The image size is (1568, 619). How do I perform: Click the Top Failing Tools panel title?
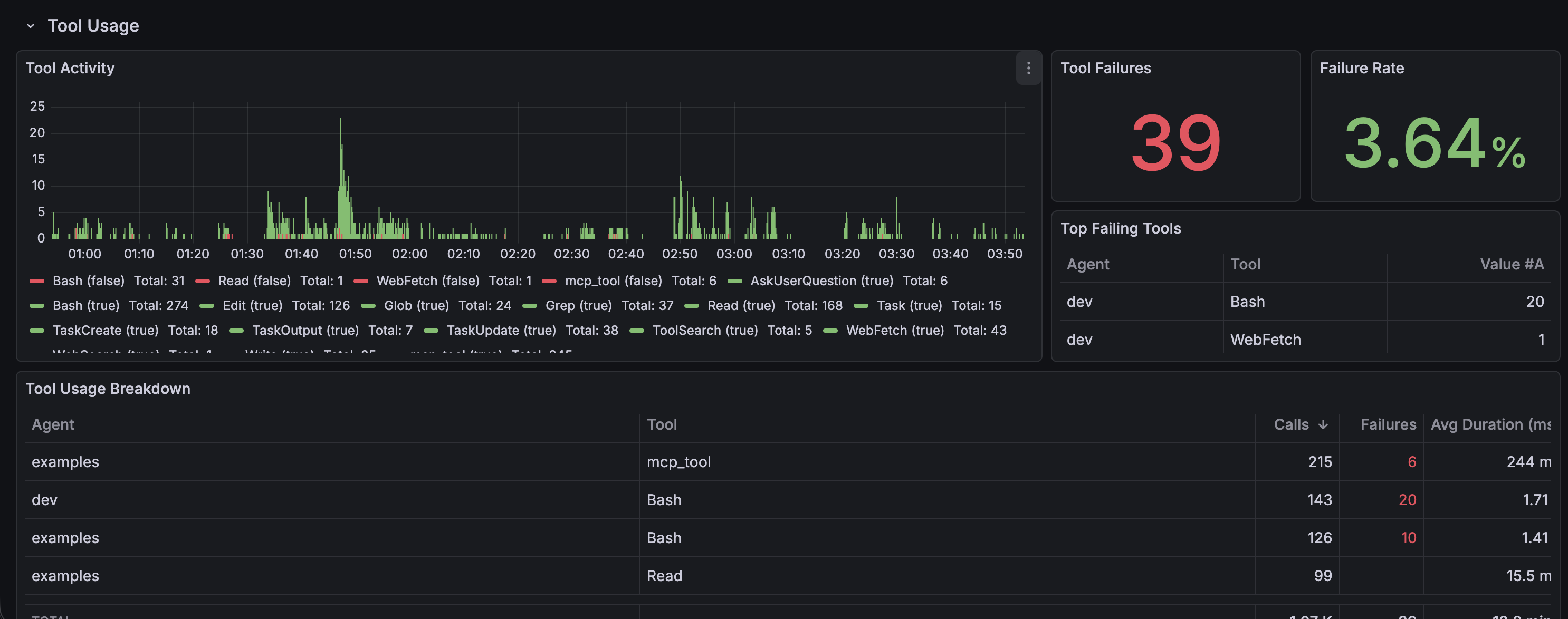pos(1121,228)
